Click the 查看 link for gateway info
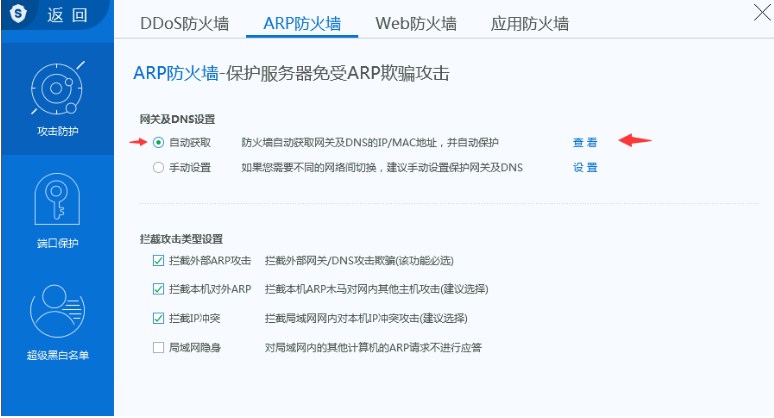The image size is (774, 418). coord(585,142)
